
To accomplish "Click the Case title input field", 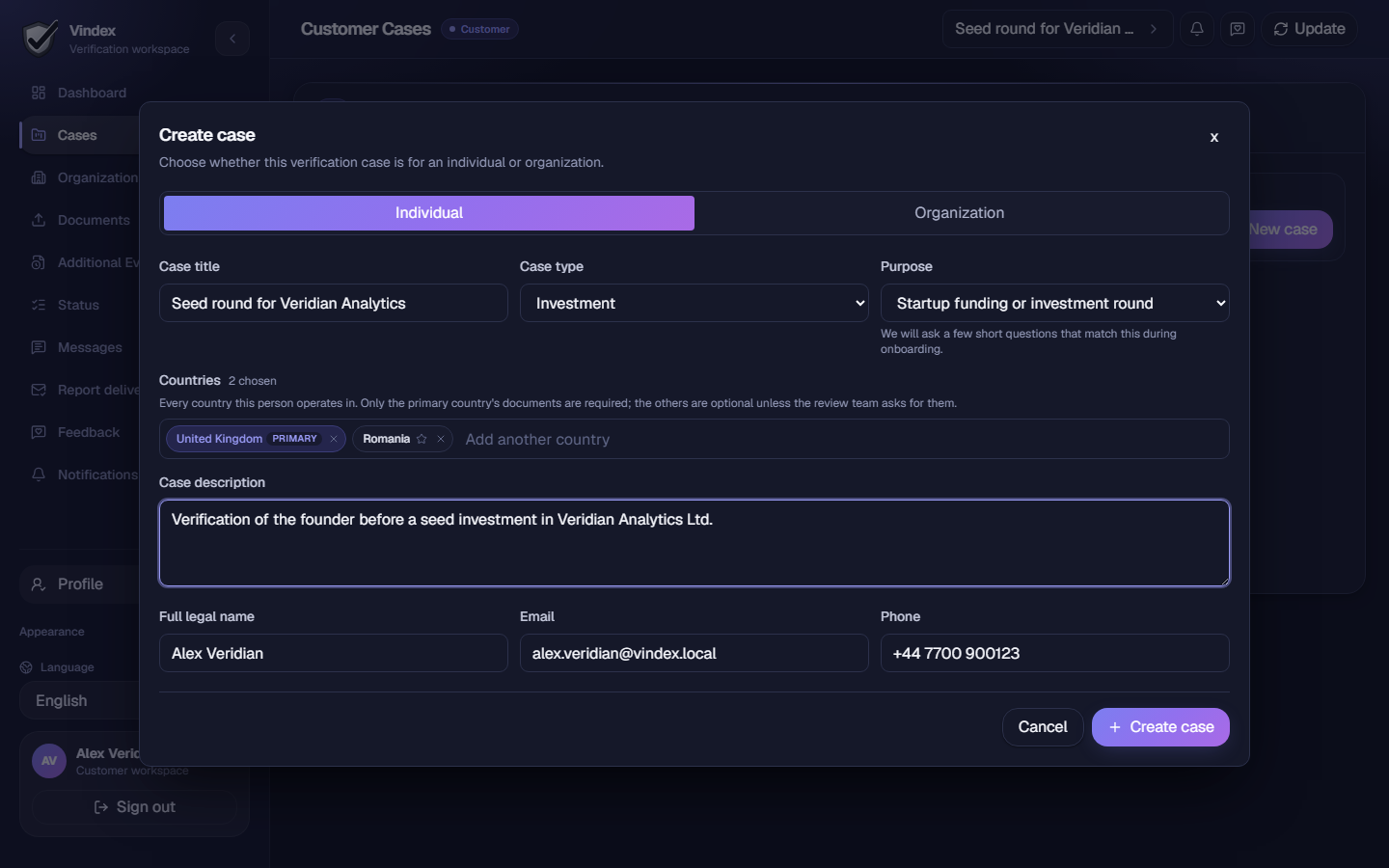I will click(334, 303).
